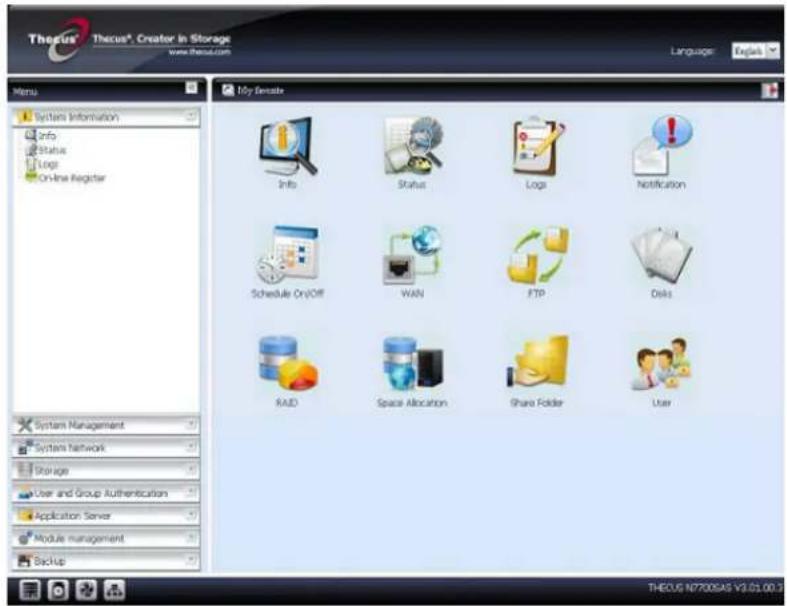Open the RAID icon
This screenshot has height=606, width=787.
pyautogui.click(x=288, y=363)
